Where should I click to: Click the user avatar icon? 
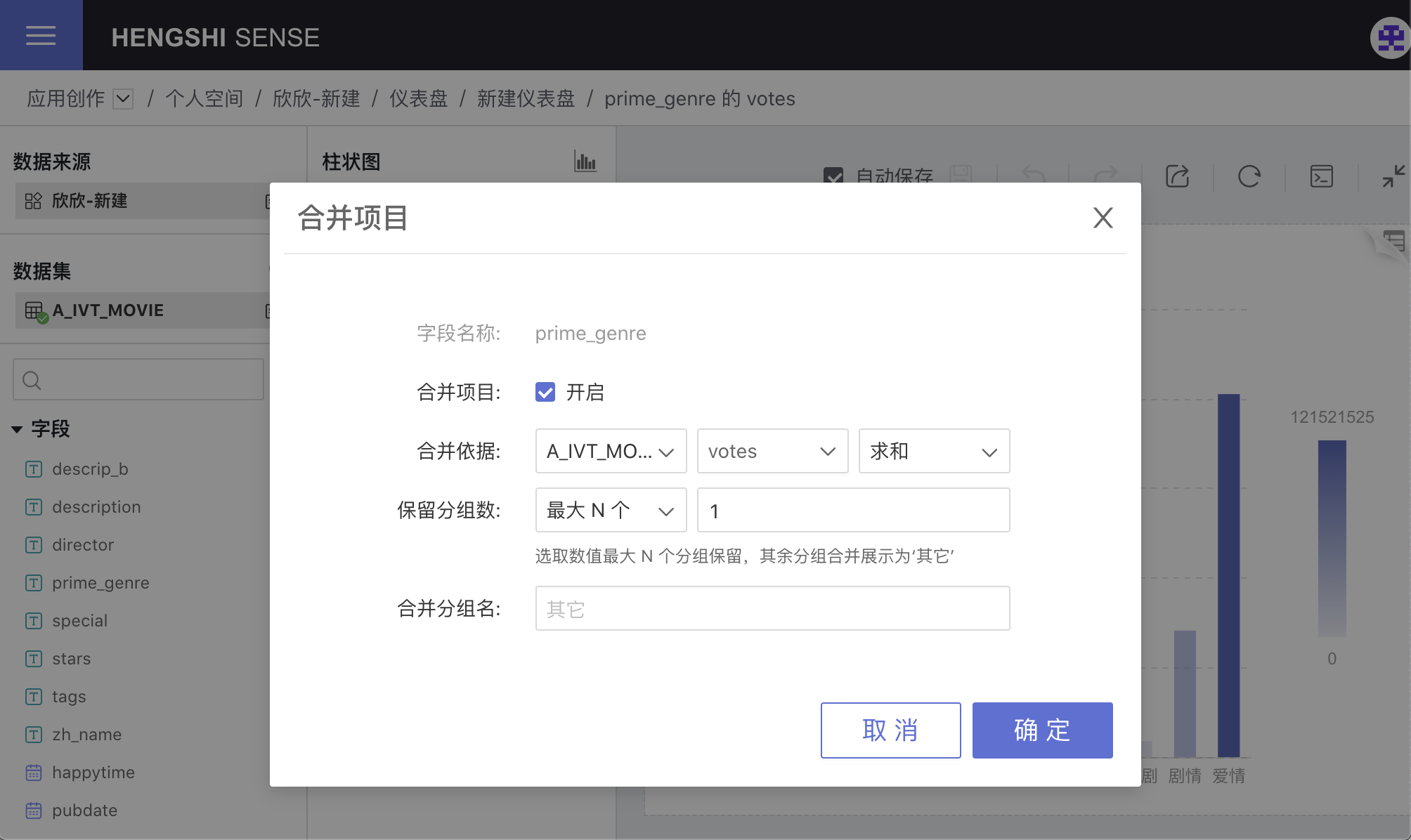1390,37
